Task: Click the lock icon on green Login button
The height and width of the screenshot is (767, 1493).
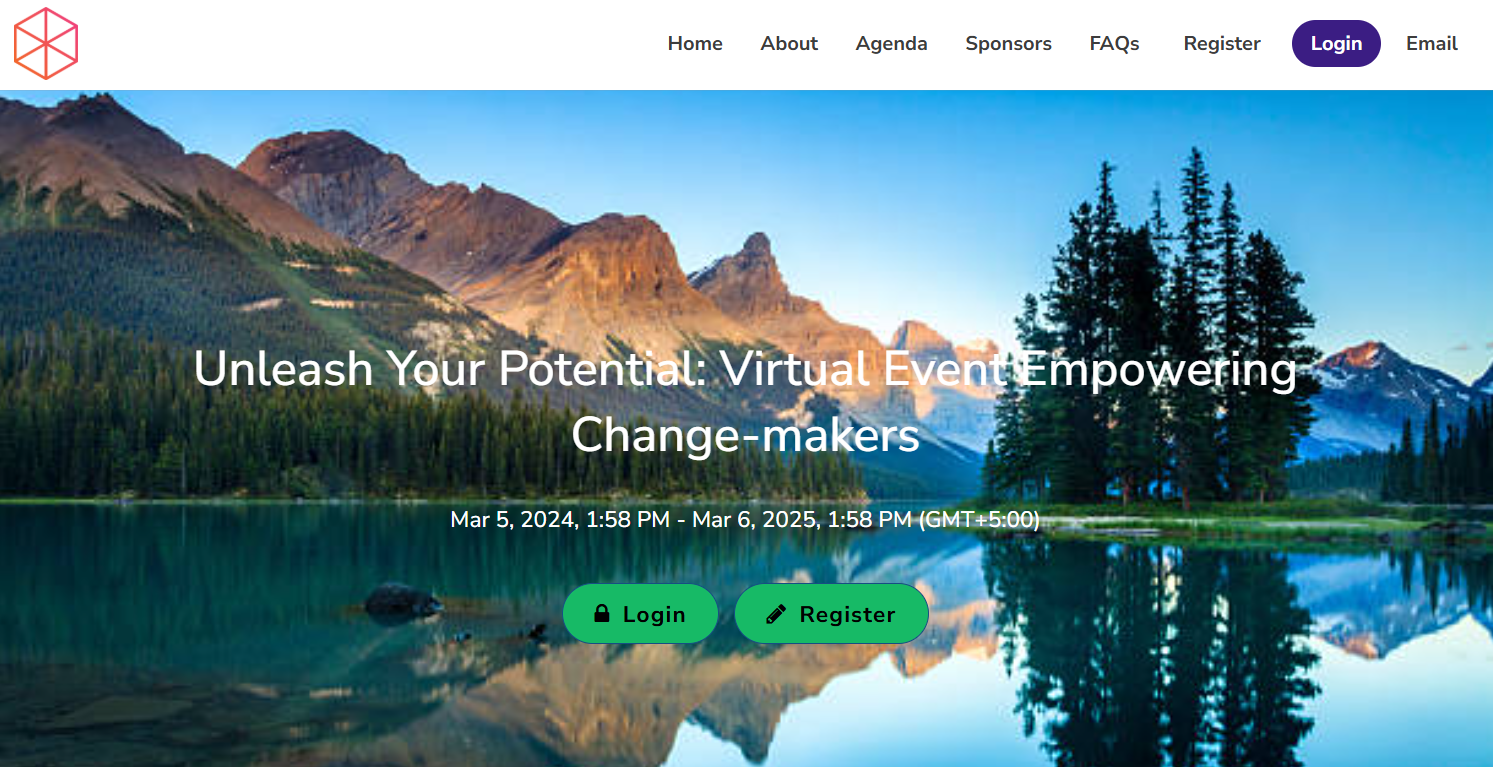Action: [x=602, y=613]
